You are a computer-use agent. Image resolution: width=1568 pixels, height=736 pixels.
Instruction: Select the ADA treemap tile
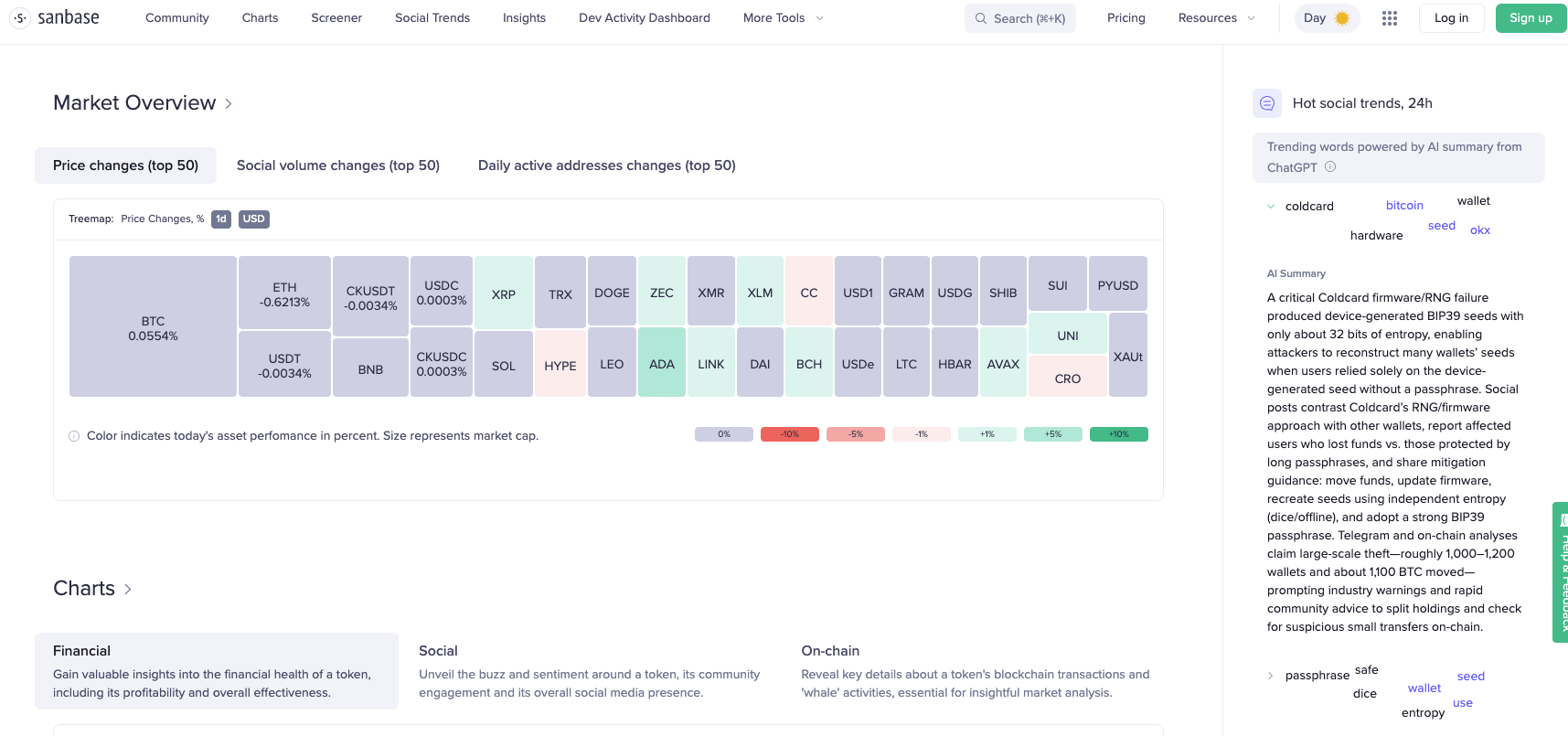[x=662, y=362]
